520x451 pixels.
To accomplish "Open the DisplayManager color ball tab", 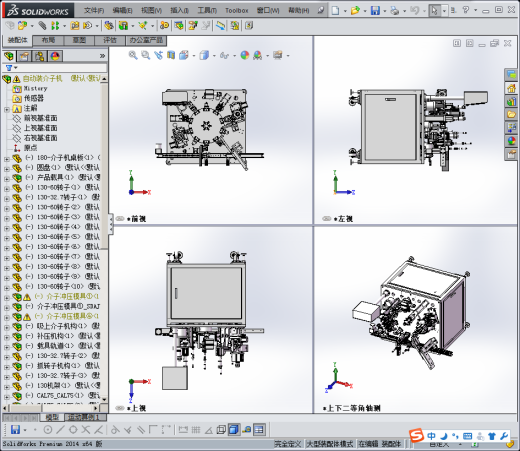I will (x=55, y=56).
